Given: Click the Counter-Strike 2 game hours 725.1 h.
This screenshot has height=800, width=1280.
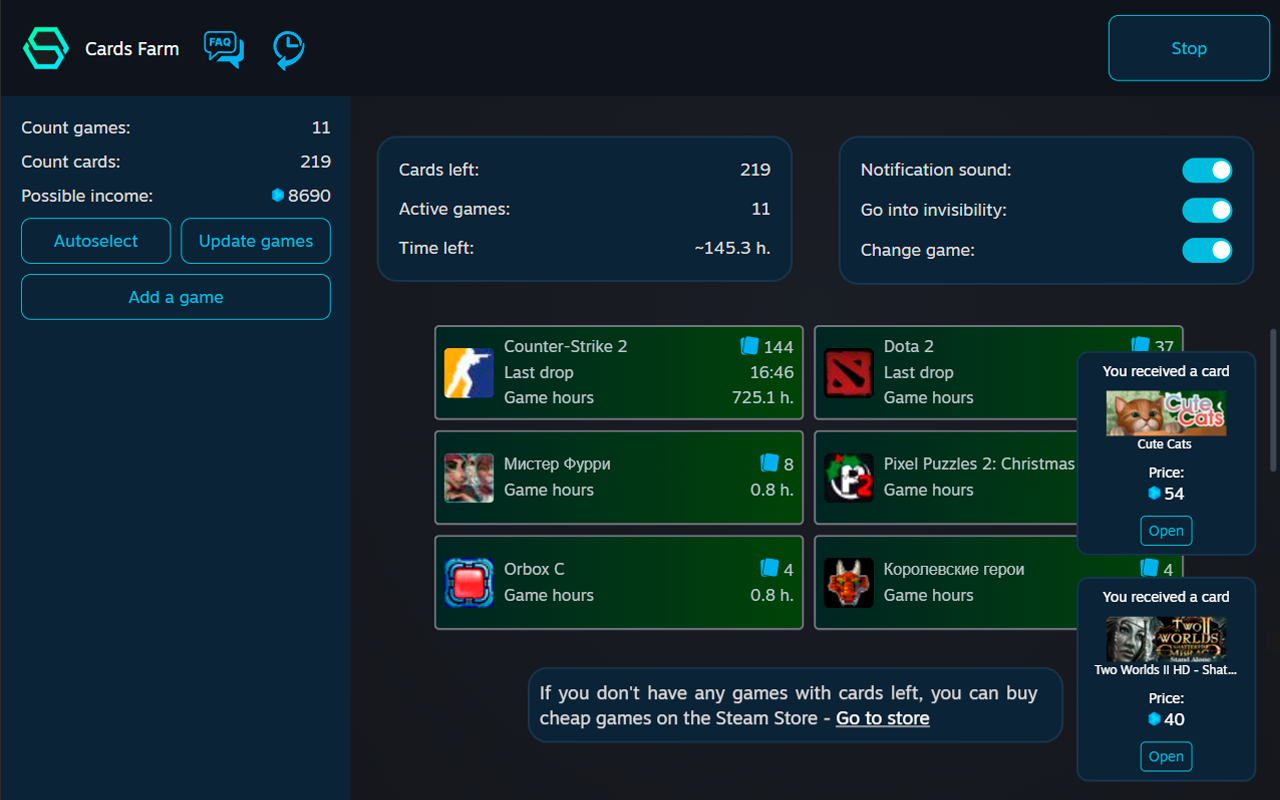Looking at the screenshot, I should tap(763, 398).
